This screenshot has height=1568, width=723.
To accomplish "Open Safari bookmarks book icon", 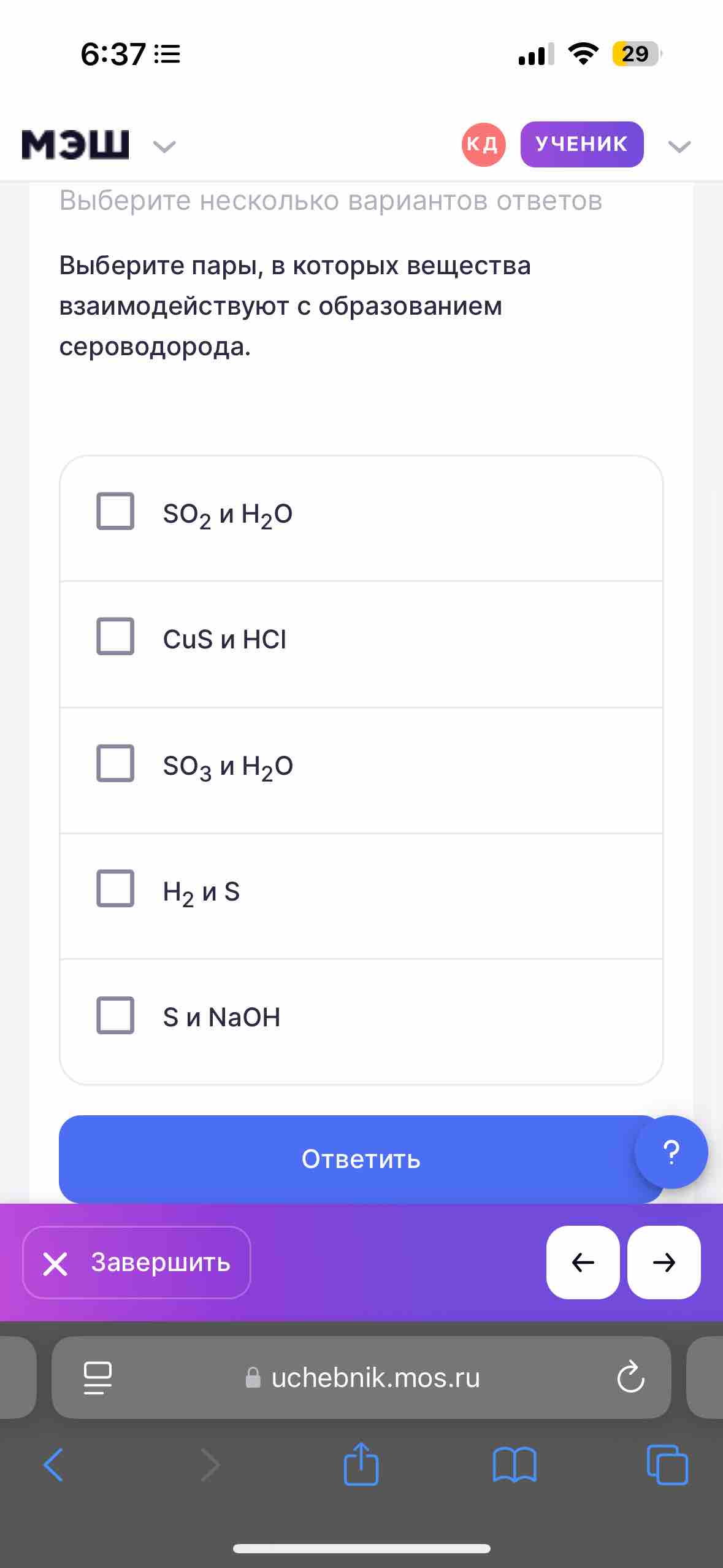I will [x=515, y=1464].
